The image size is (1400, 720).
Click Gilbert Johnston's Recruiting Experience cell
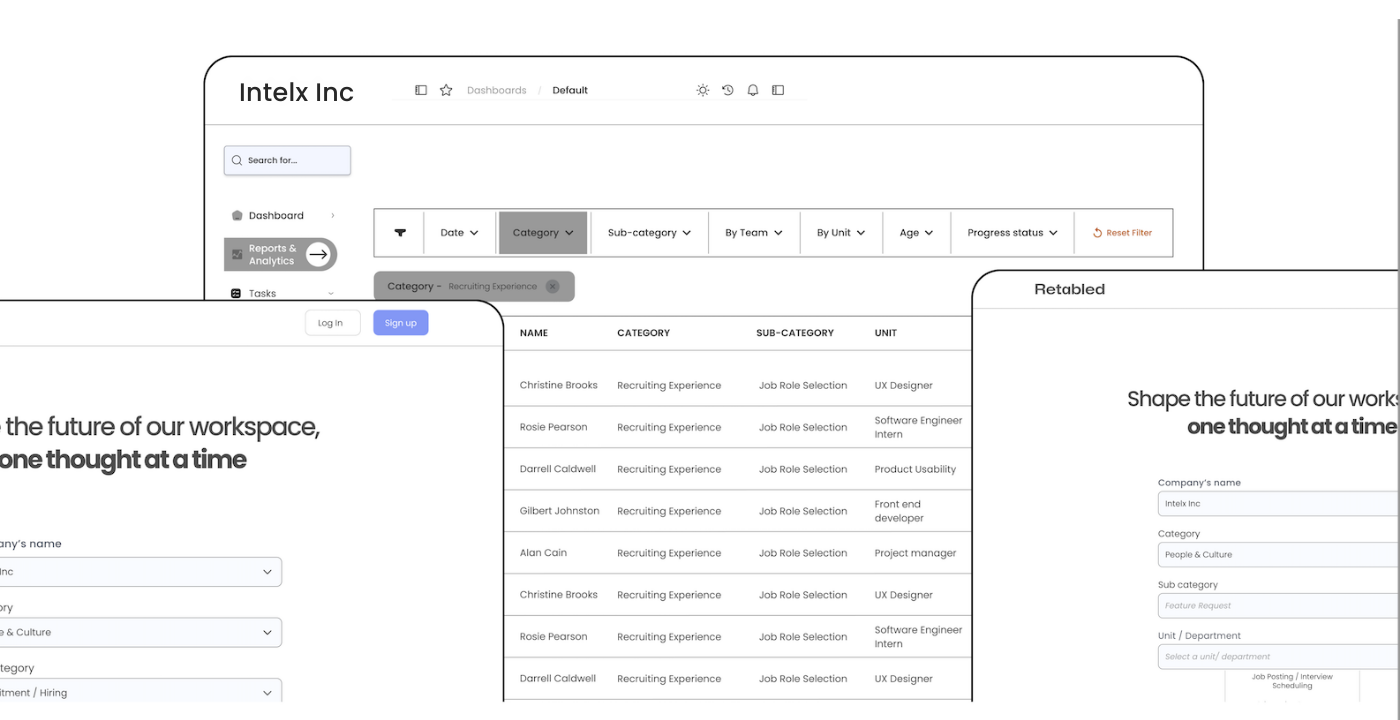click(669, 511)
